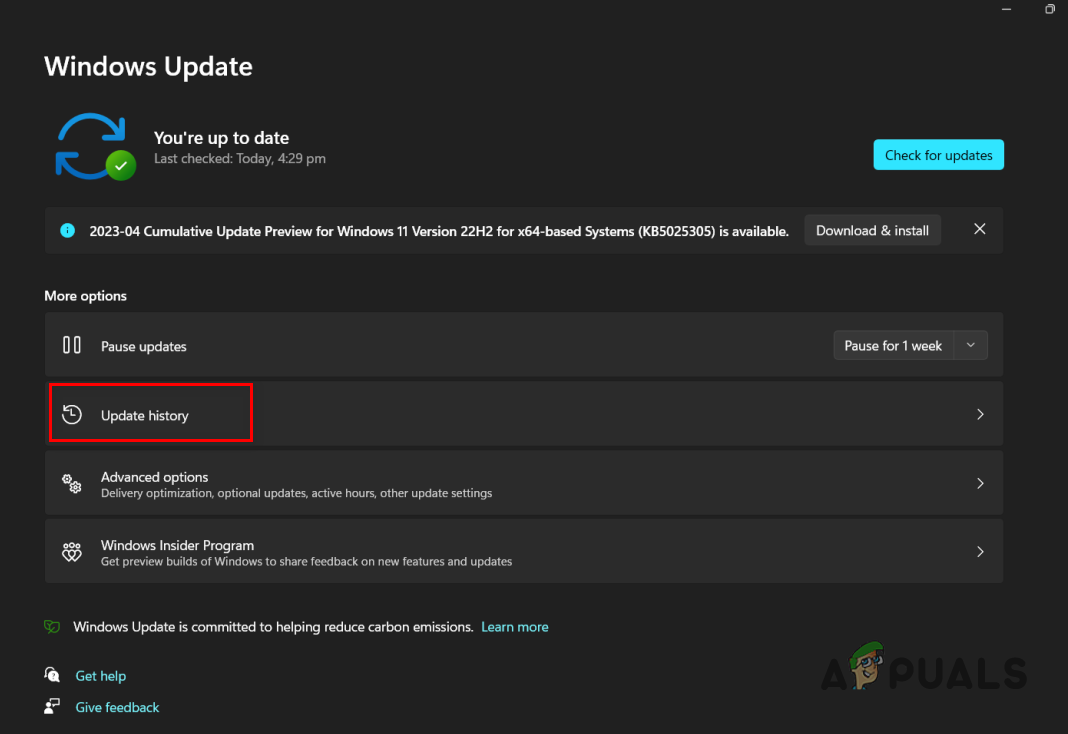Image resolution: width=1068 pixels, height=734 pixels.
Task: Restore down the Settings window
Action: [1050, 10]
